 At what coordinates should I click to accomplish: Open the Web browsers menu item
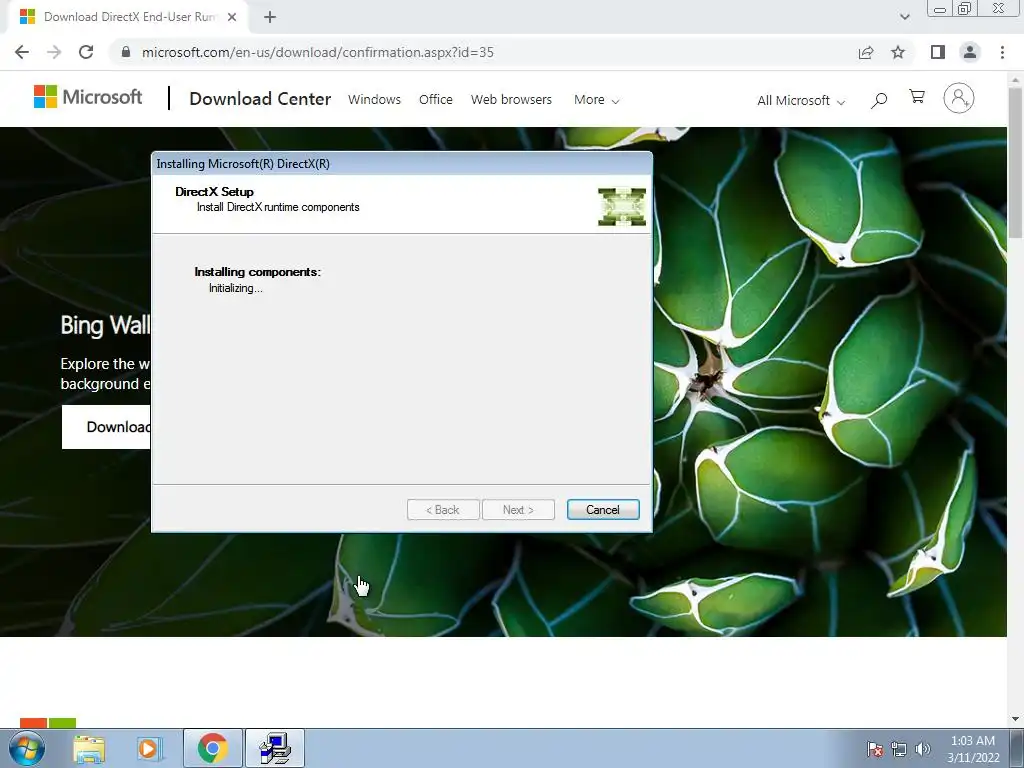click(511, 99)
